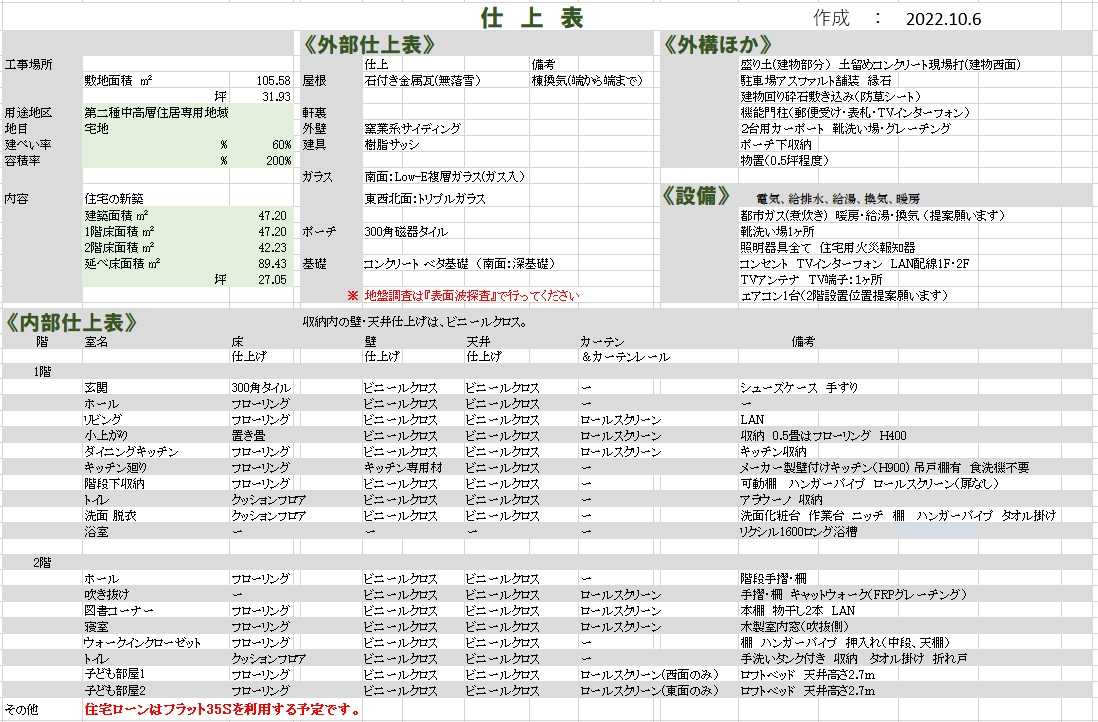Select the total floor area value 89.43
1098x722 pixels.
[272, 264]
